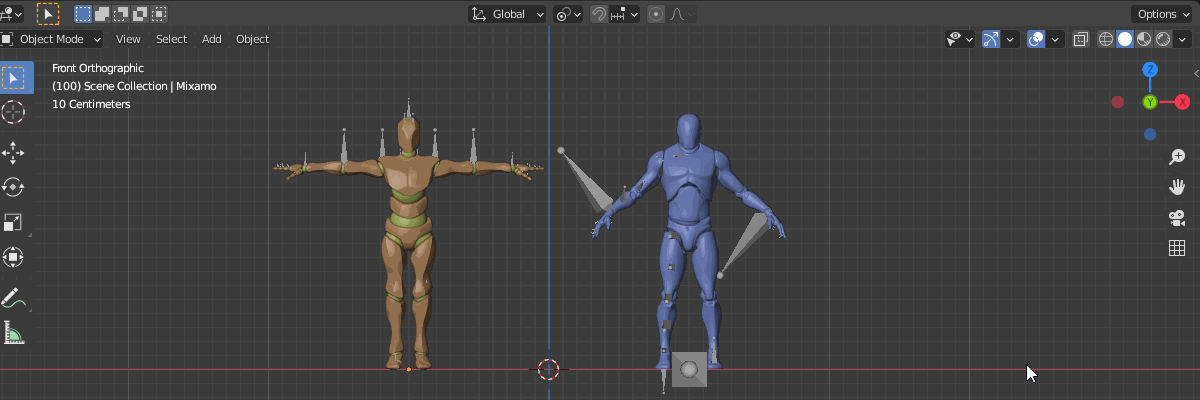Choose the 3D Cursor tool
Viewport: 1200px width, 400px height.
tap(14, 111)
